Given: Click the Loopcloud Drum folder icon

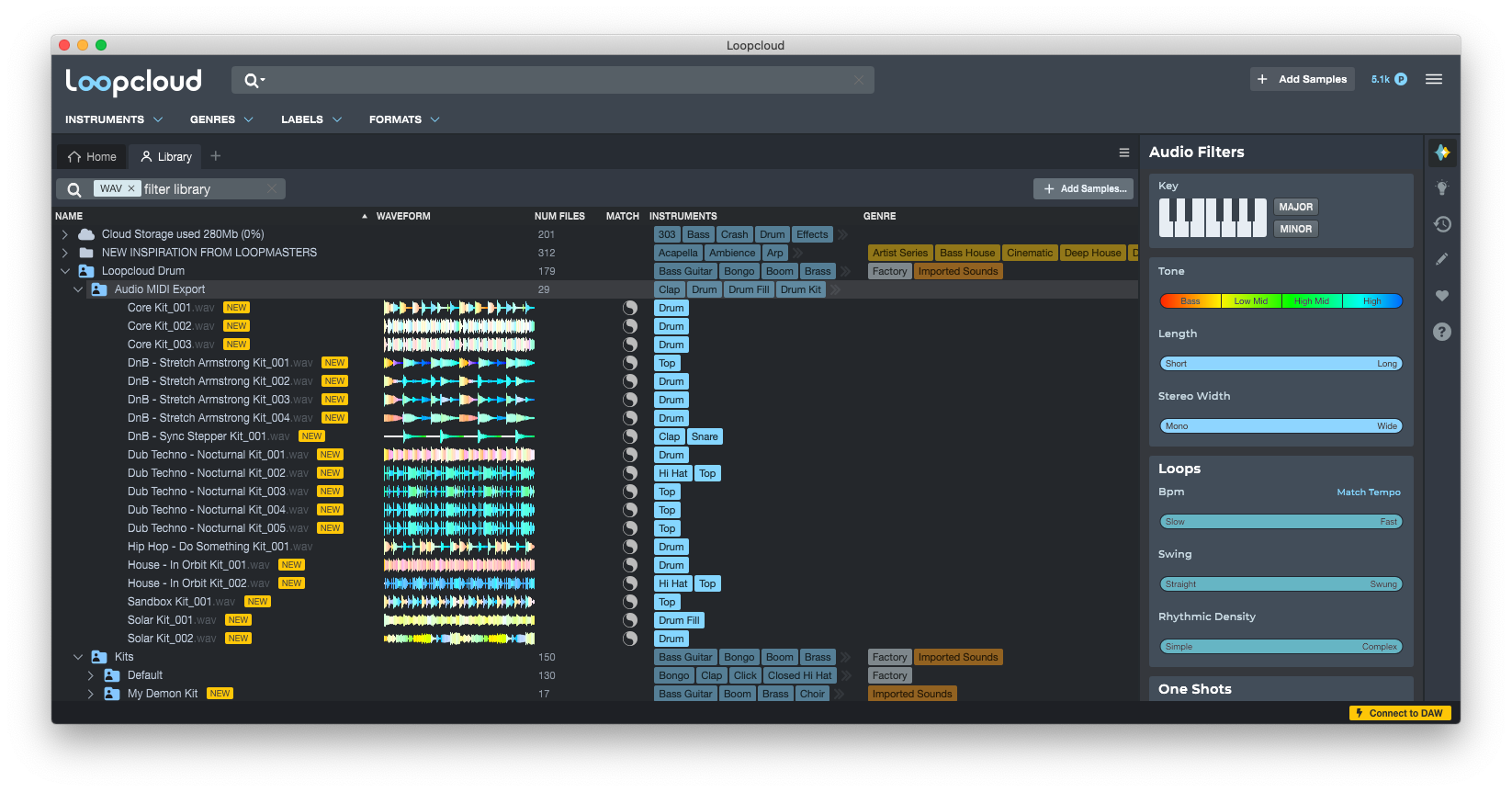Looking at the screenshot, I should 86,271.
